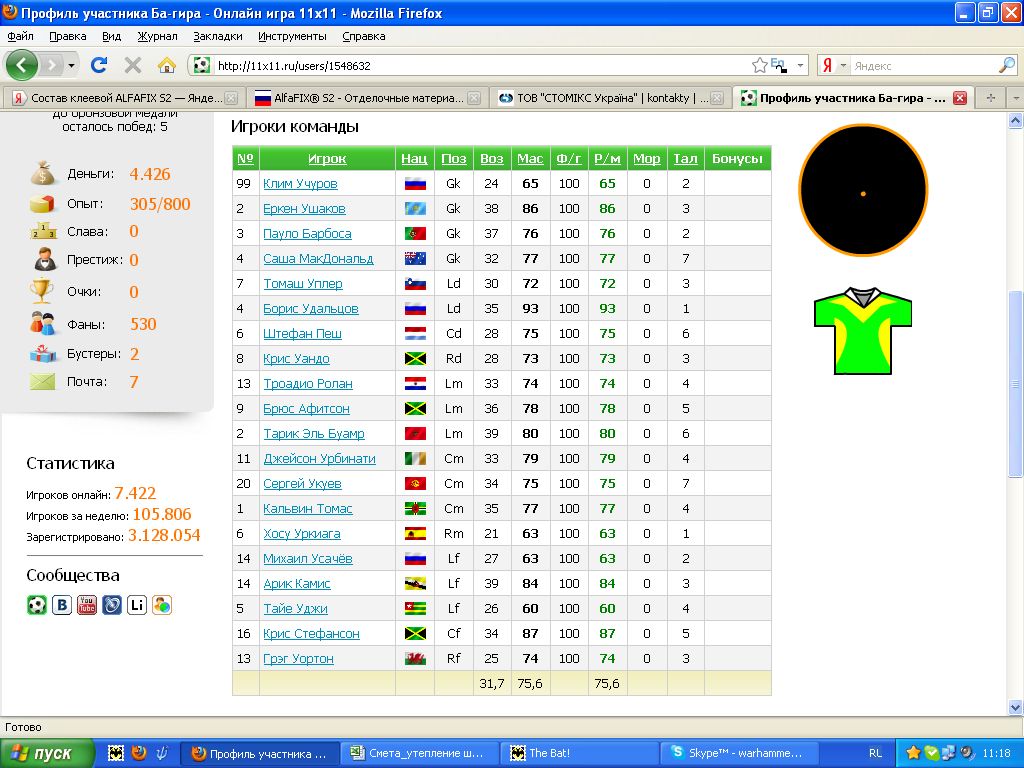
Task: Open the list all tabs dropdown
Action: click(1014, 98)
